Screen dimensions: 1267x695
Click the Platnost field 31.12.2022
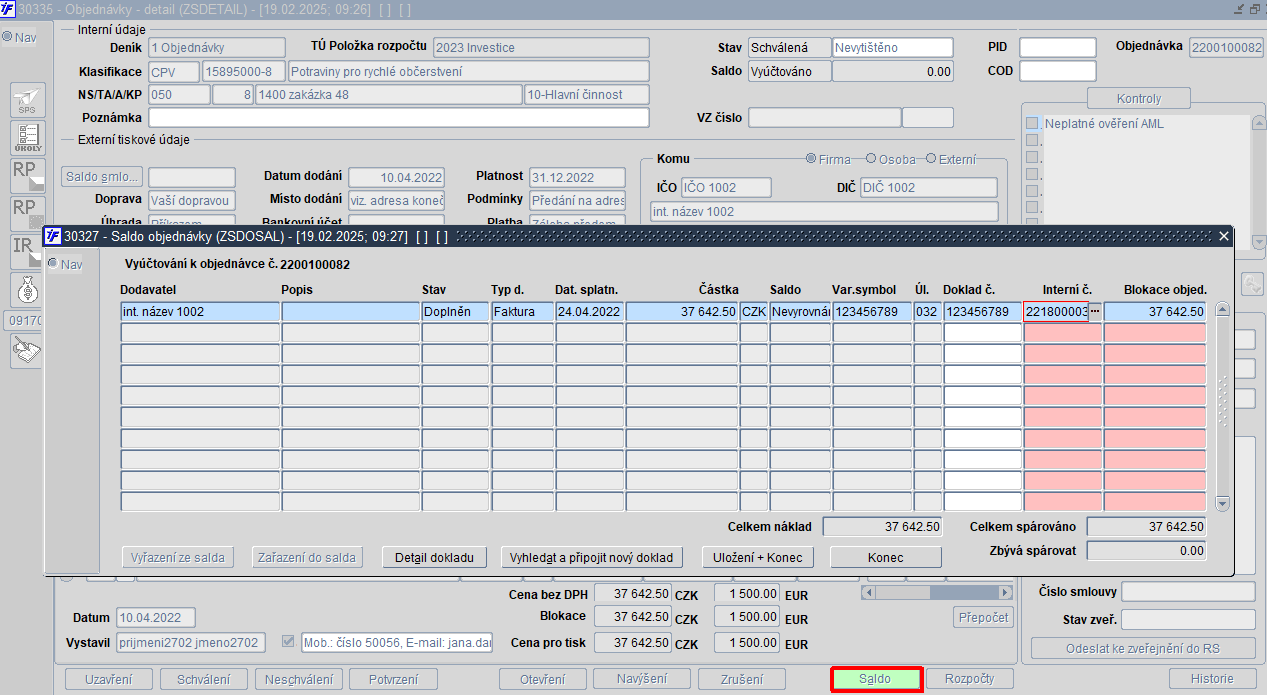(x=577, y=177)
